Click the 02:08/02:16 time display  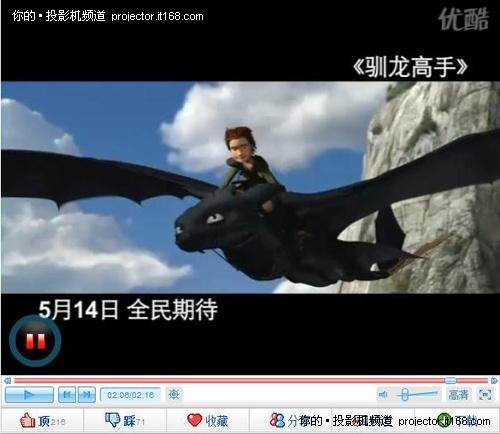pyautogui.click(x=130, y=395)
